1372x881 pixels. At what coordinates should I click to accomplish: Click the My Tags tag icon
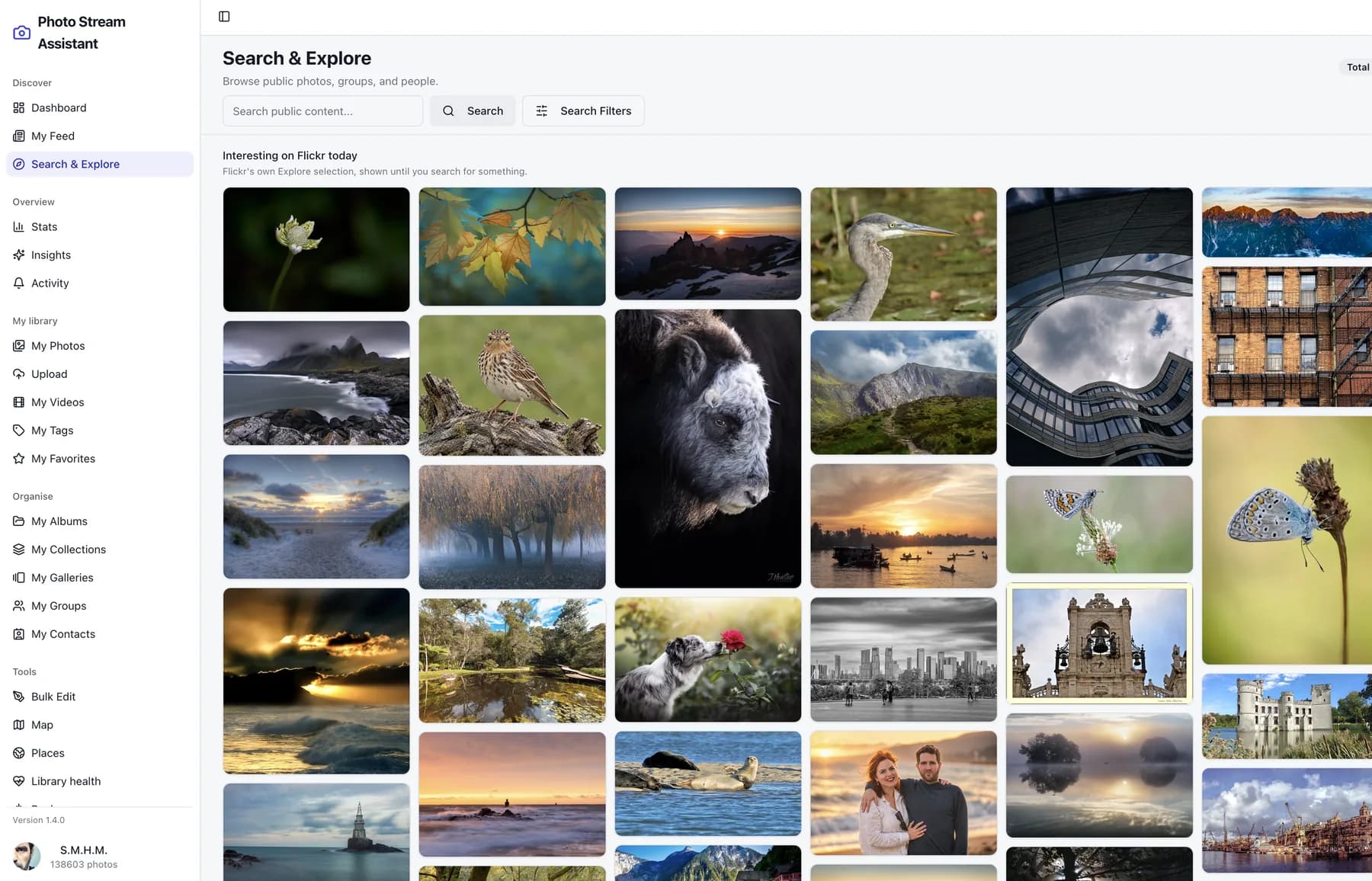click(19, 431)
